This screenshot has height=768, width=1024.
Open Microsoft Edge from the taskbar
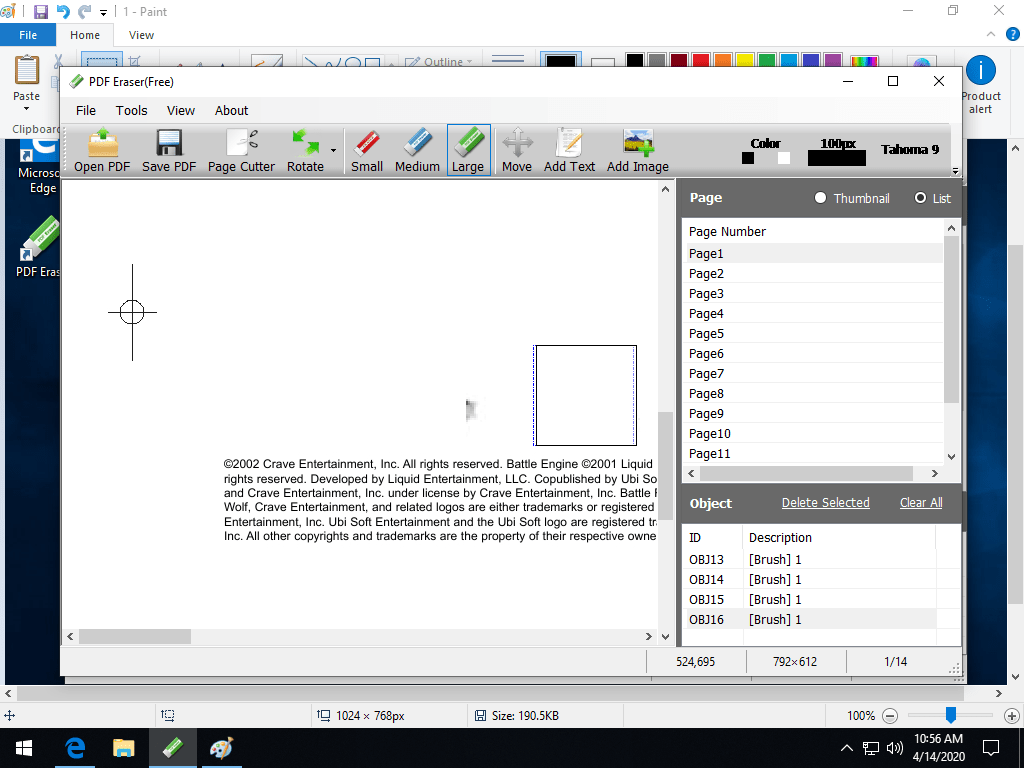tap(75, 748)
